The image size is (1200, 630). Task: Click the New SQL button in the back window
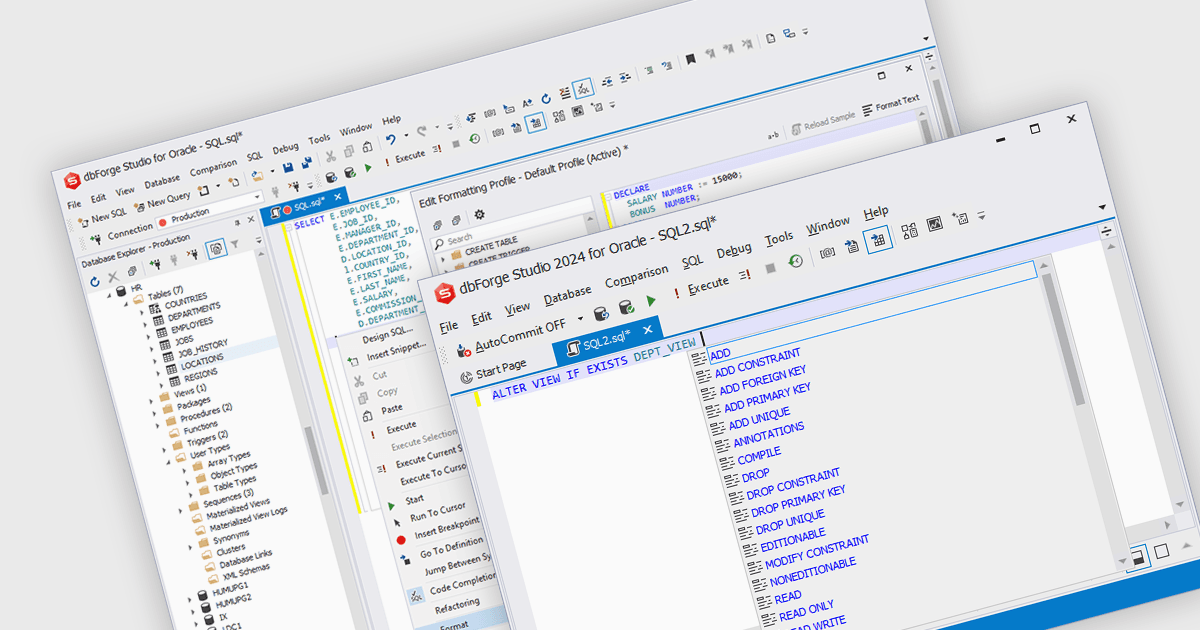click(102, 216)
